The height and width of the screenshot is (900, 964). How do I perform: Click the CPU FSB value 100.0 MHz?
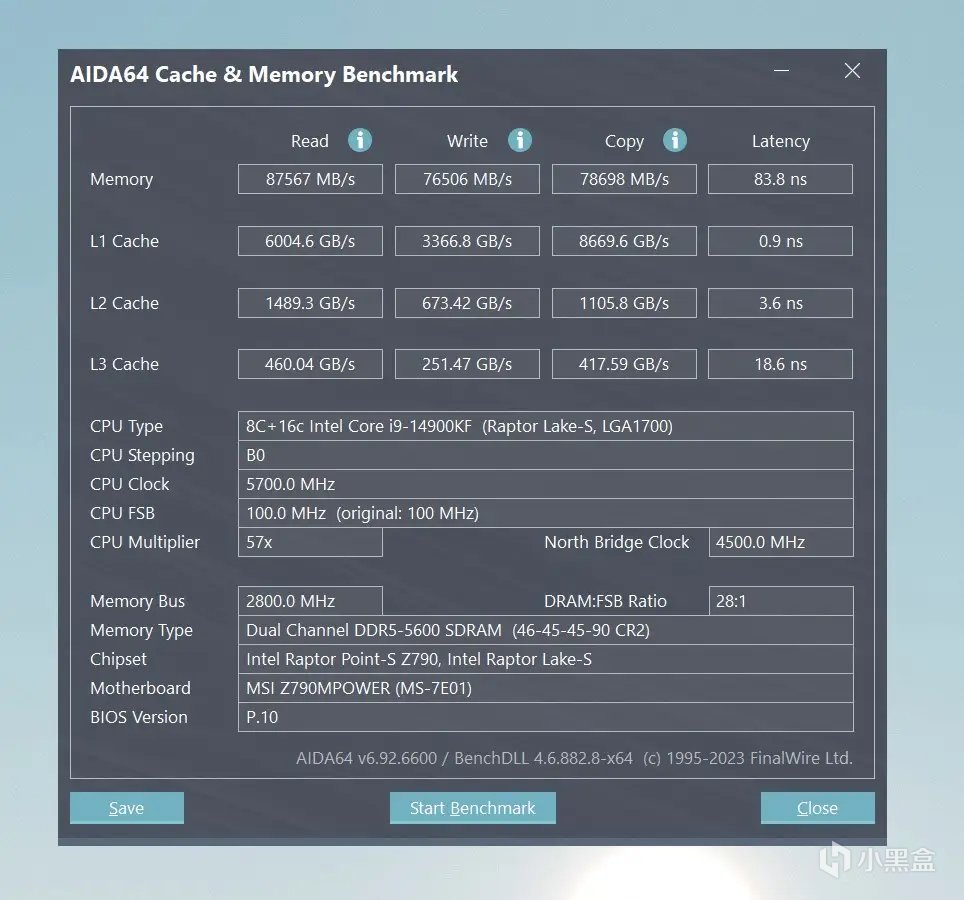pyautogui.click(x=545, y=513)
